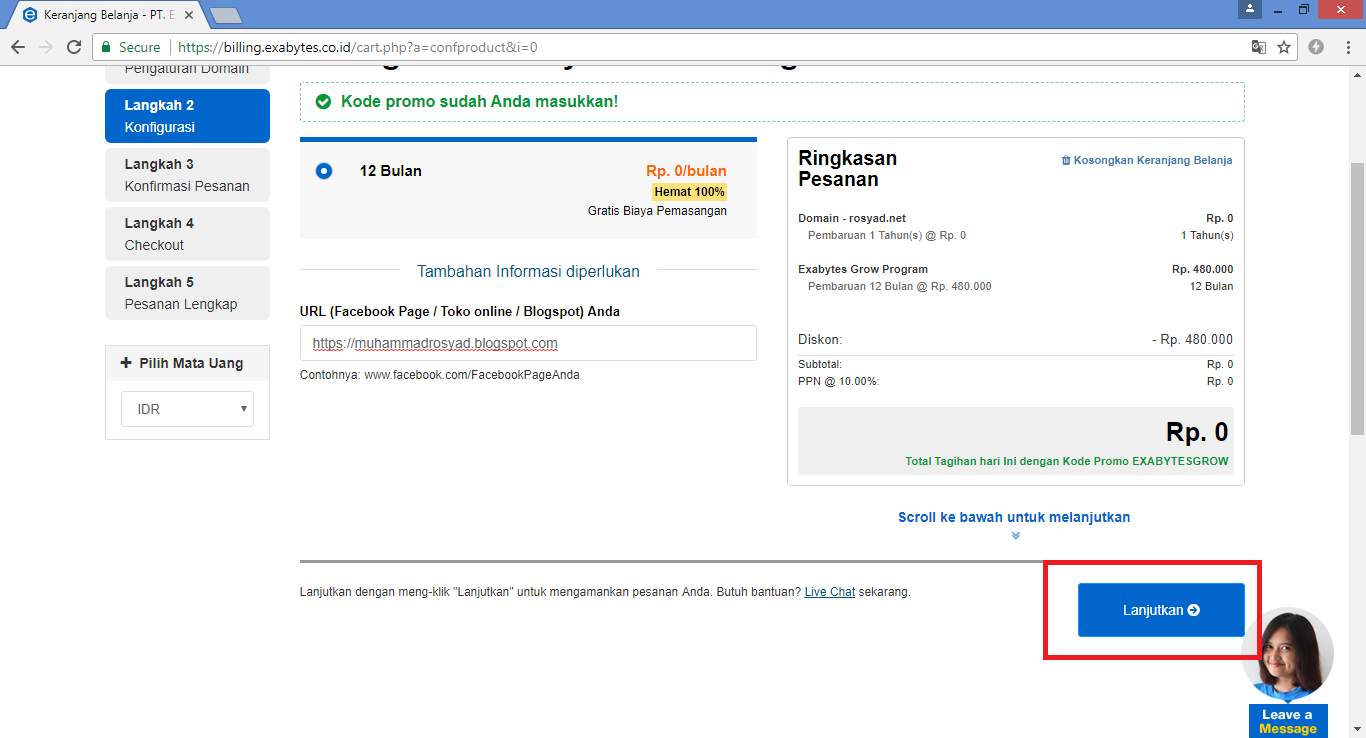Go to the Pengaturan Domain step
The image size is (1366, 738).
(187, 75)
